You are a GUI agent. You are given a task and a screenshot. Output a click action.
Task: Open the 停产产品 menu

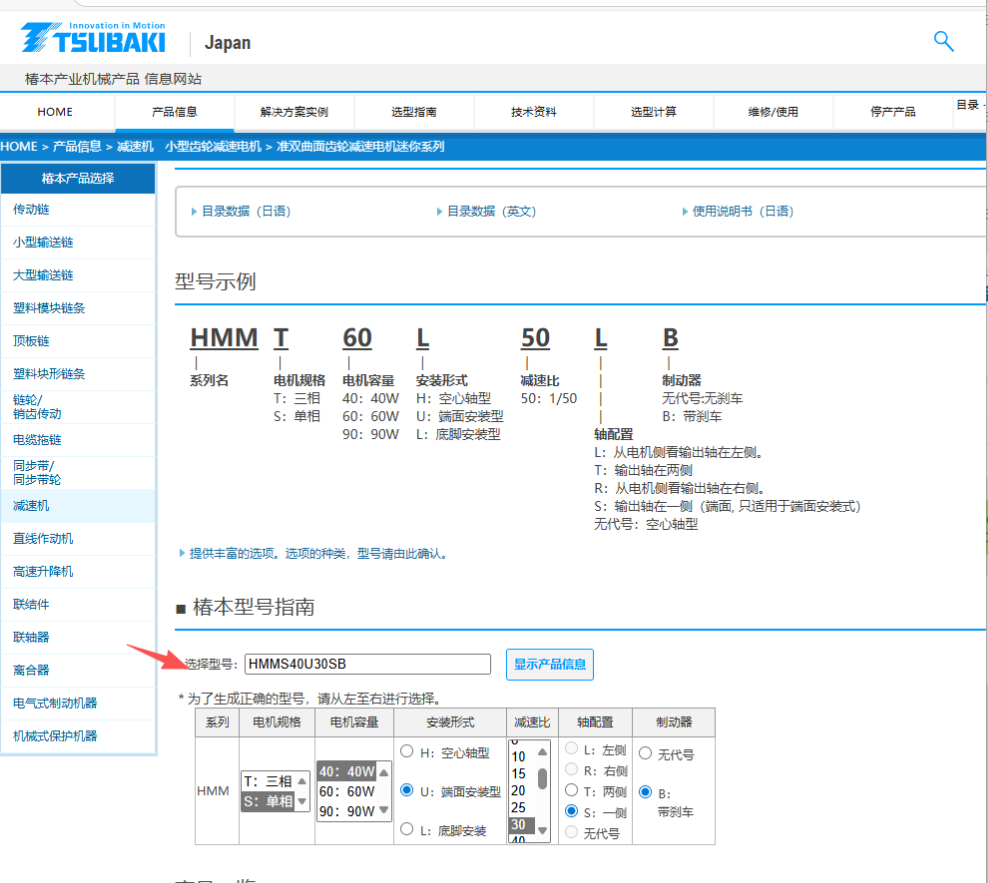(890, 112)
